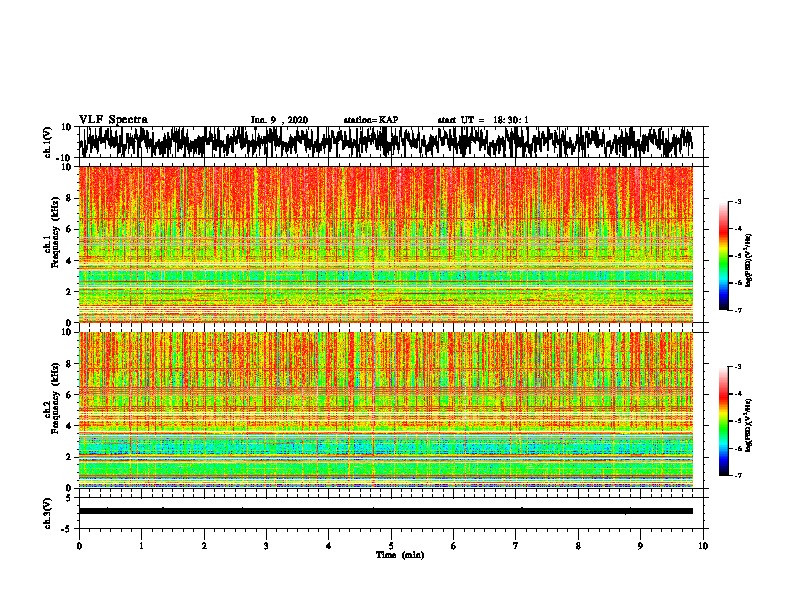
Task: Click the "Time (min)" axis label
Action: 400,555
